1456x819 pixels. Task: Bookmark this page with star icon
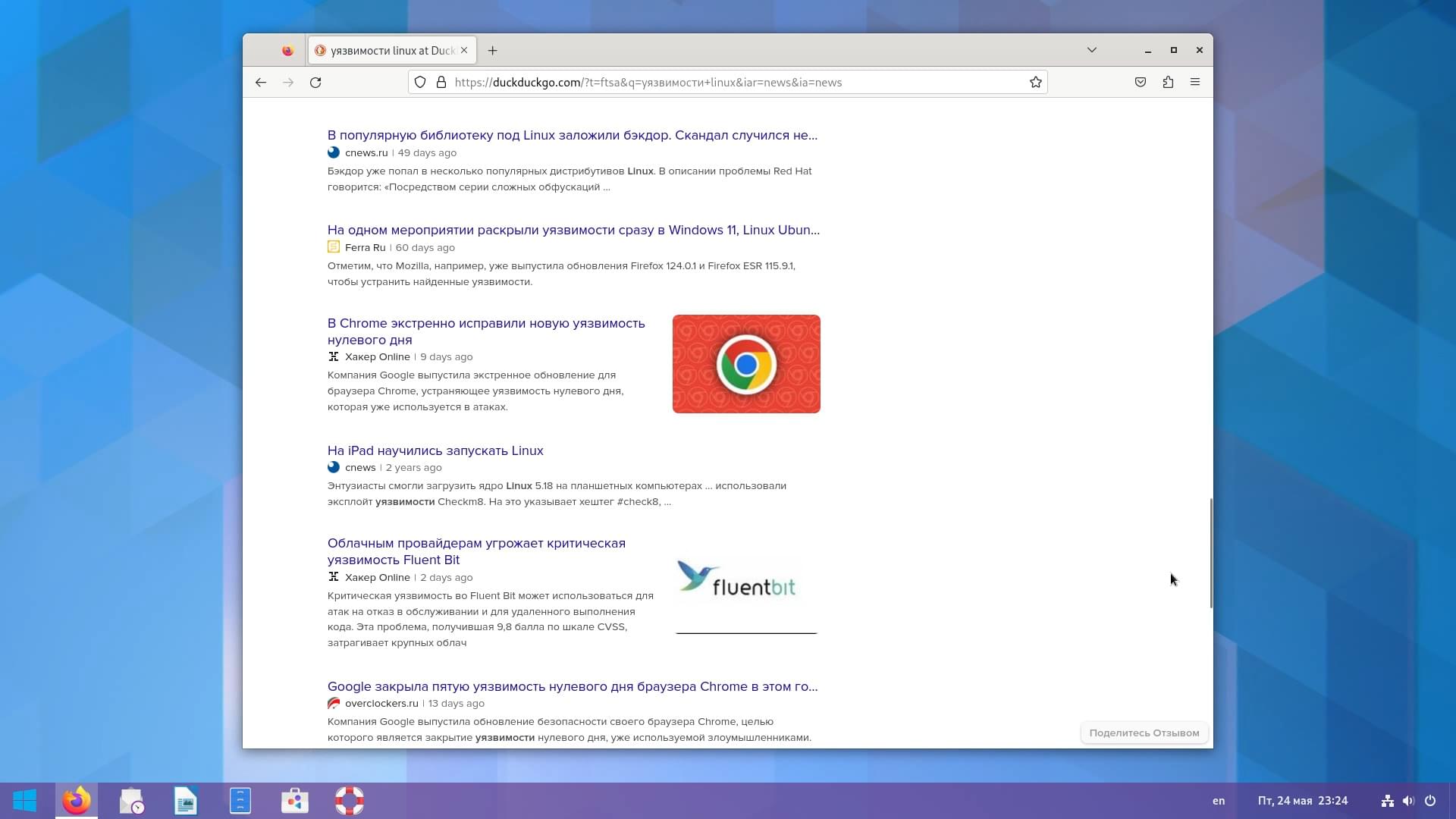[x=1036, y=83]
